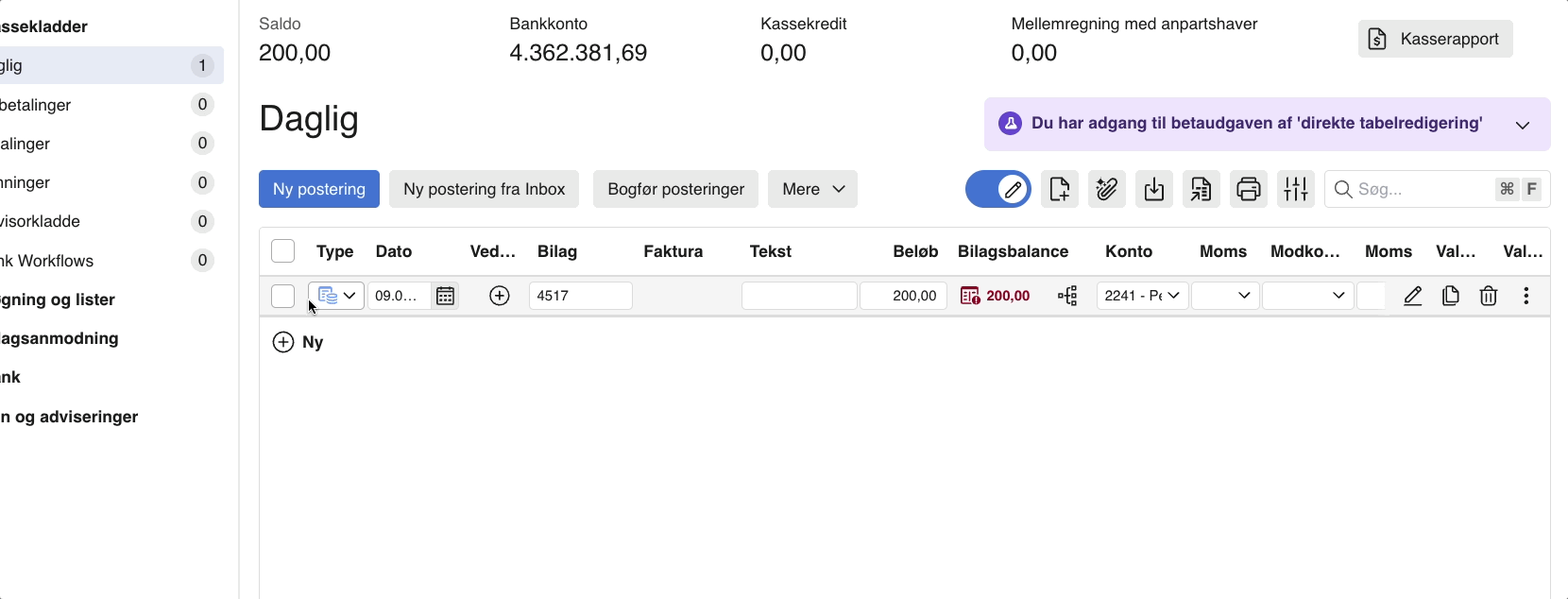Image resolution: width=1568 pixels, height=599 pixels.
Task: Expand the beta access banner chevron
Action: click(1522, 125)
